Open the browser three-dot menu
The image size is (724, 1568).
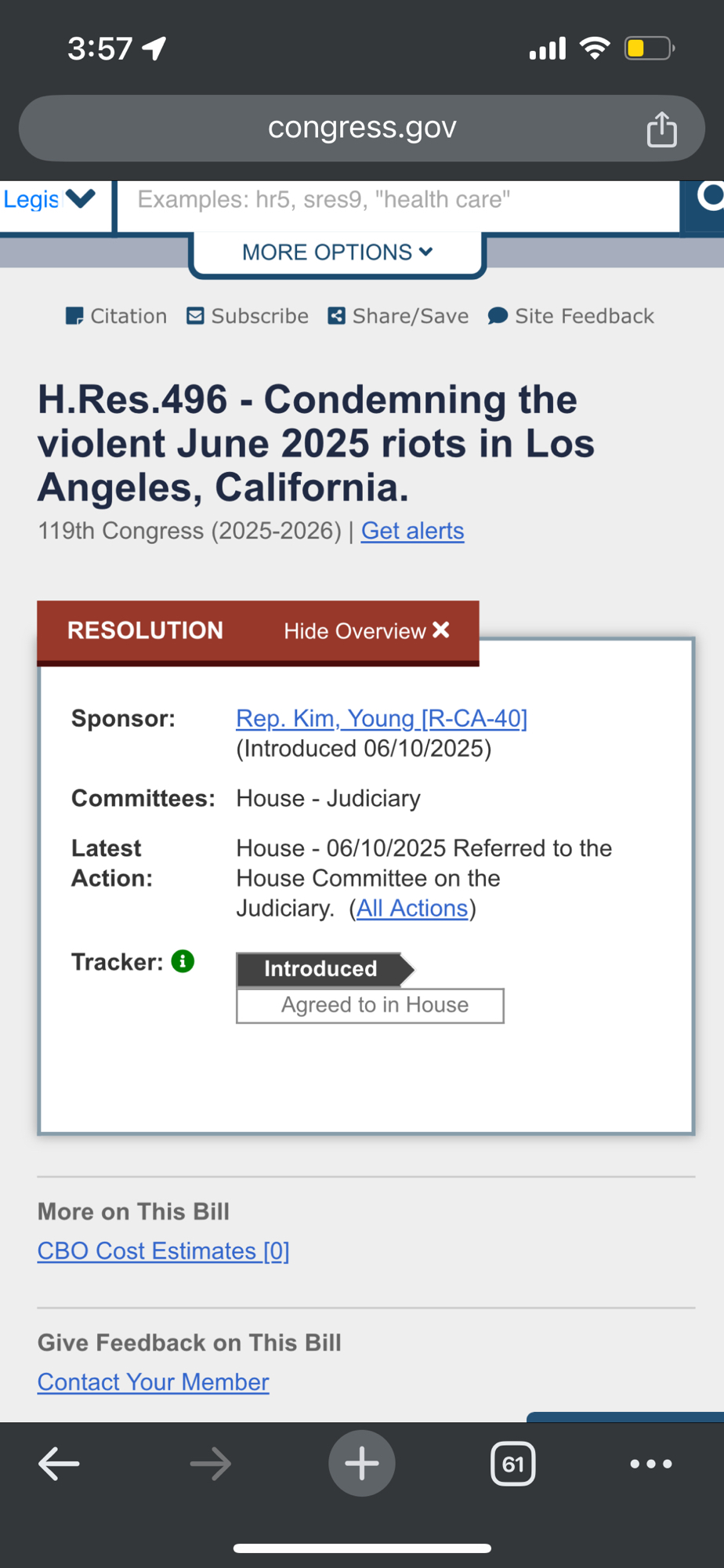[x=651, y=1464]
